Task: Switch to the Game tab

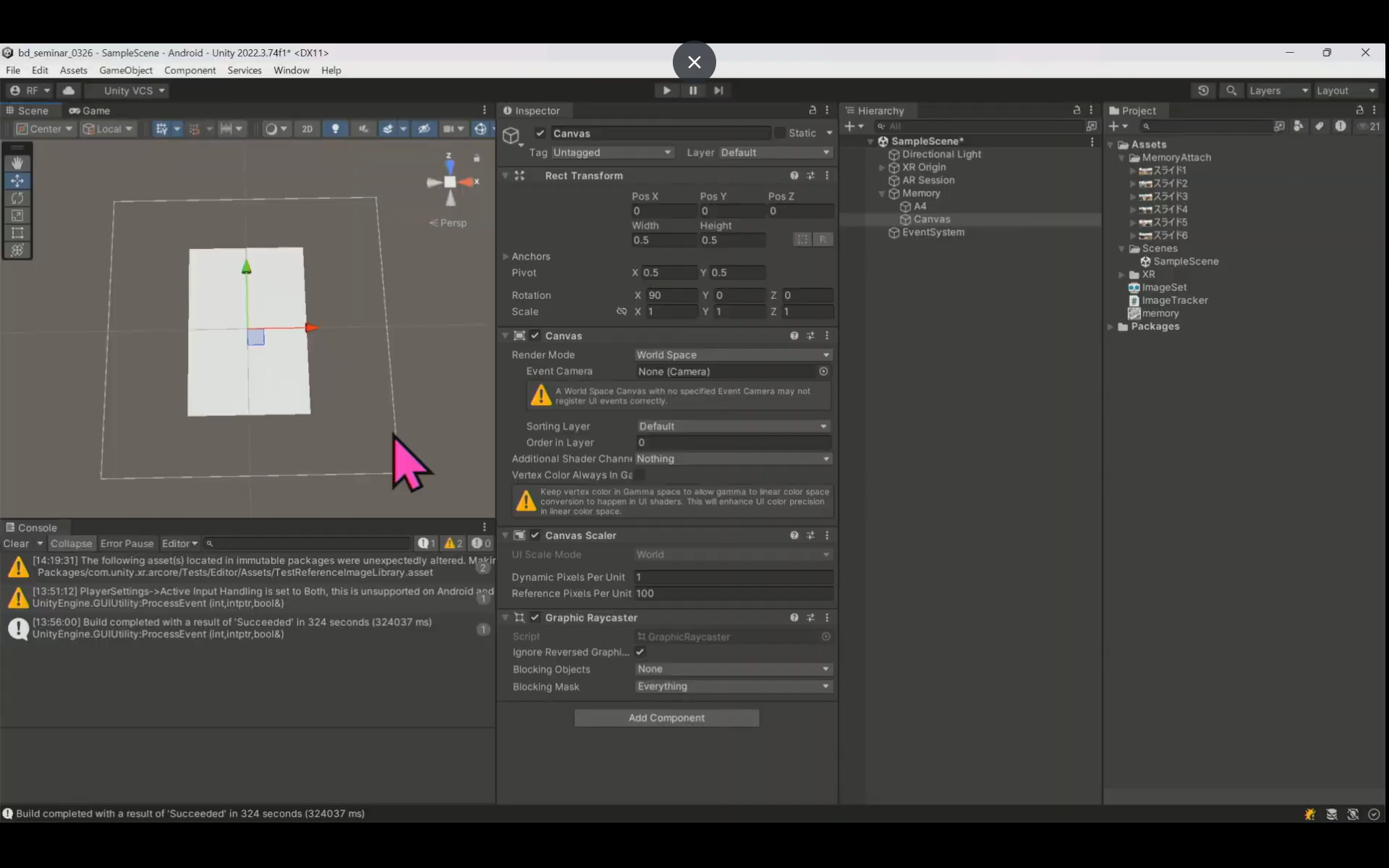Action: pyautogui.click(x=90, y=111)
